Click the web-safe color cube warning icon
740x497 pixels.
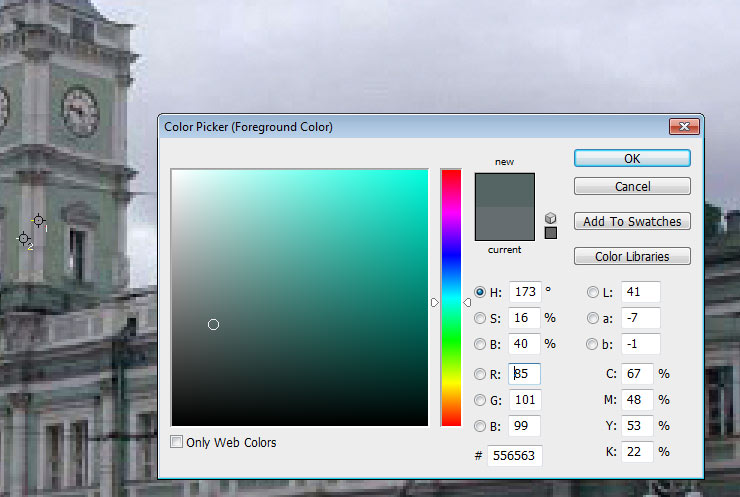(x=550, y=217)
